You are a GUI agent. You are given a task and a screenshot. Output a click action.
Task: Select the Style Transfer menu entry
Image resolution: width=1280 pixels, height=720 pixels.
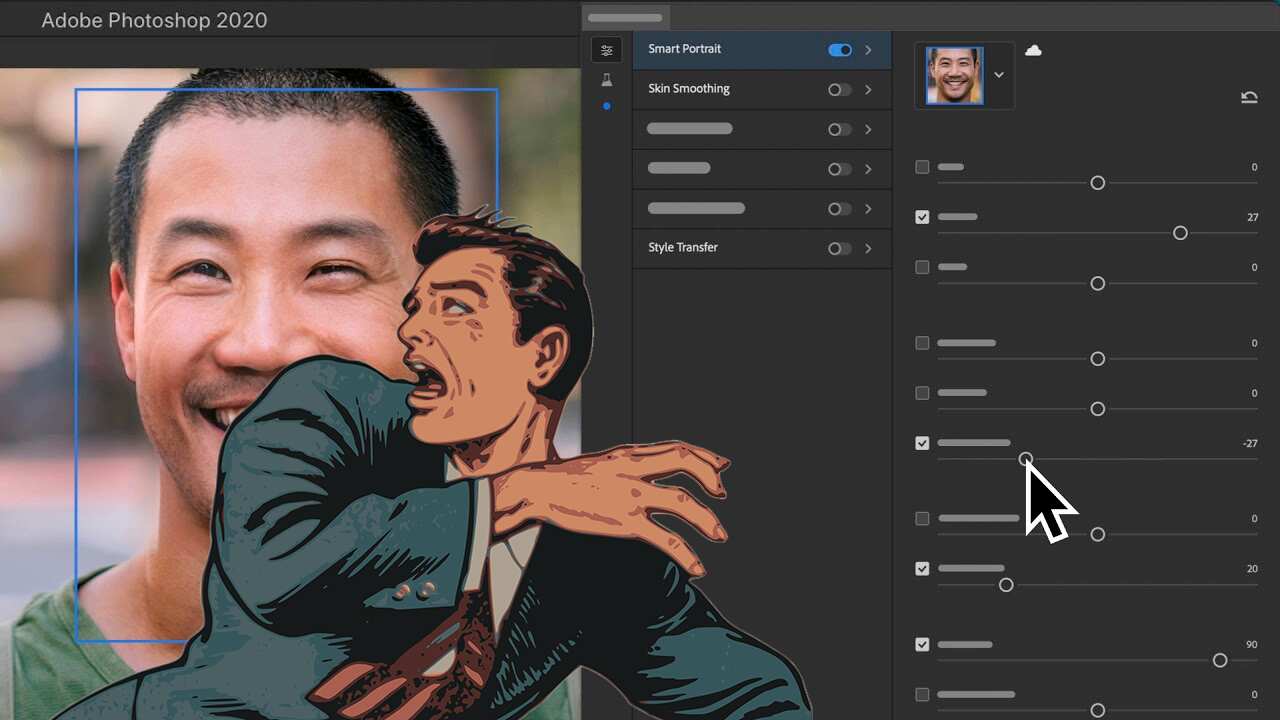point(683,247)
